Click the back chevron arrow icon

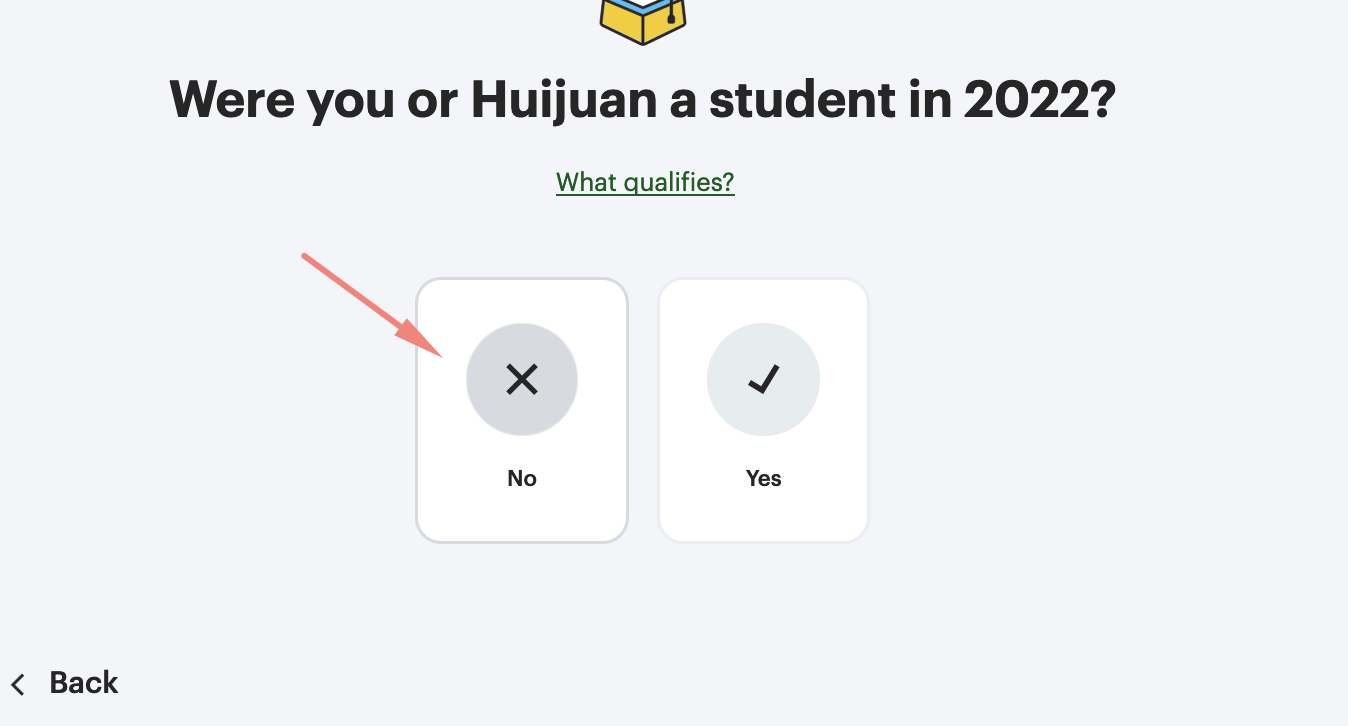click(x=18, y=684)
